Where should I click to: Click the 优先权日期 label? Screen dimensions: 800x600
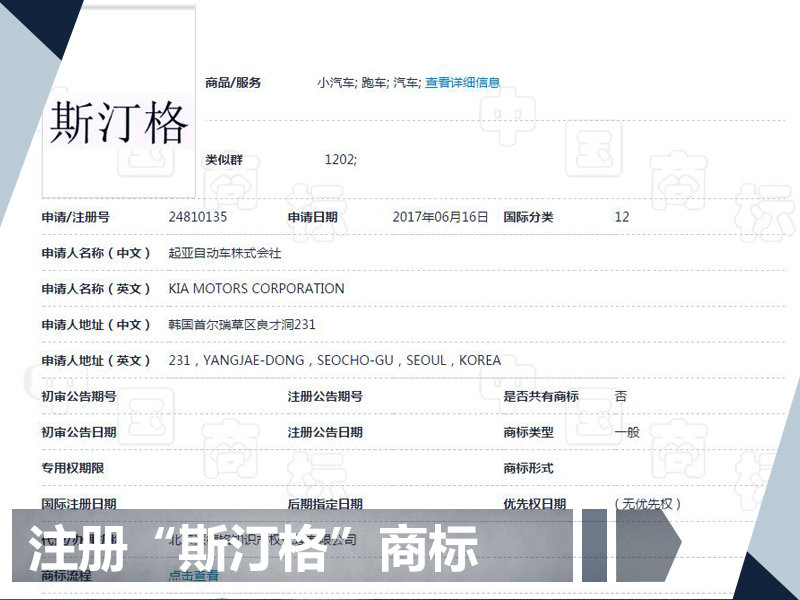(535, 504)
